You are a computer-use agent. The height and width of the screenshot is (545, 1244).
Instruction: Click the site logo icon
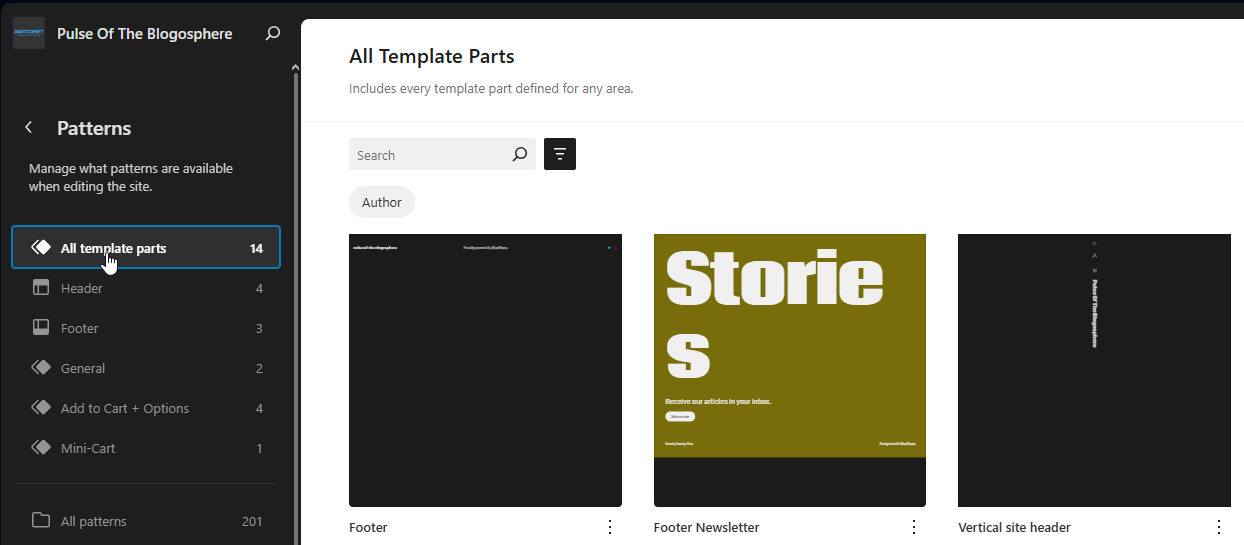click(x=29, y=33)
